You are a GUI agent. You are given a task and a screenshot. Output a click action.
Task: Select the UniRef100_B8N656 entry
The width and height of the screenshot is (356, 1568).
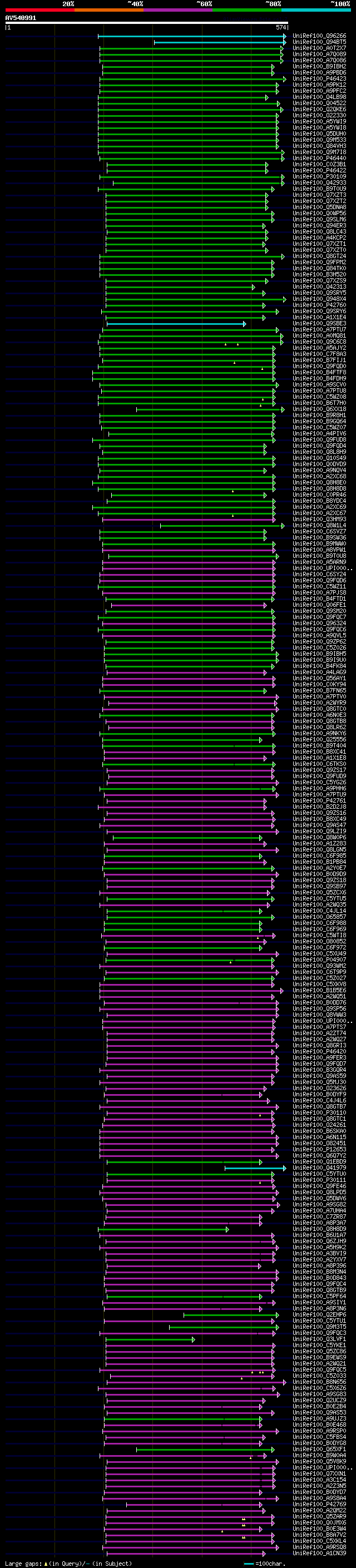319,1383
